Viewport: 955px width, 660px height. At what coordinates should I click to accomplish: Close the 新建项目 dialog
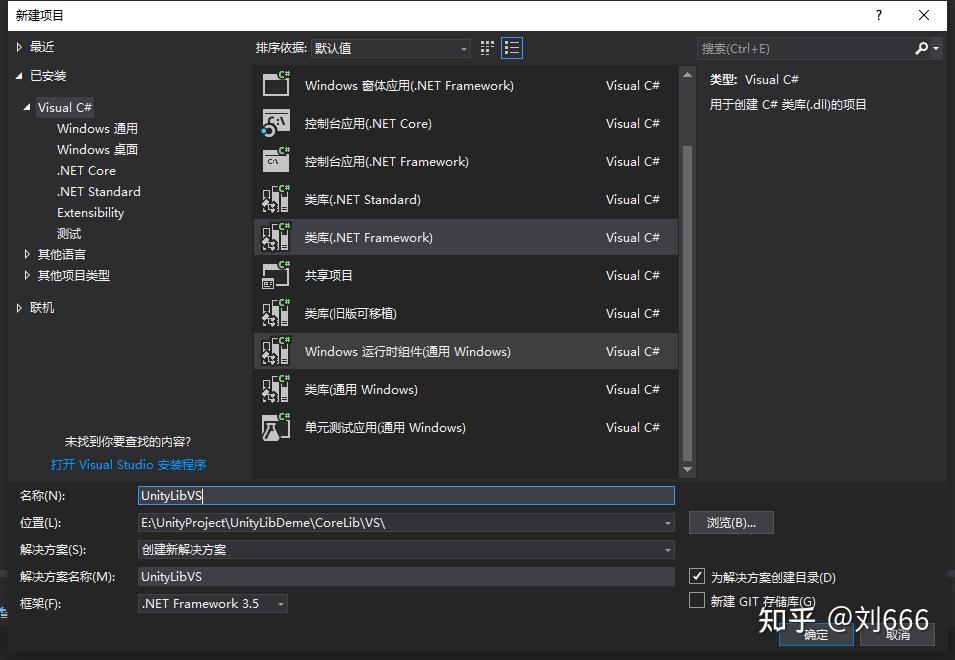pos(923,15)
